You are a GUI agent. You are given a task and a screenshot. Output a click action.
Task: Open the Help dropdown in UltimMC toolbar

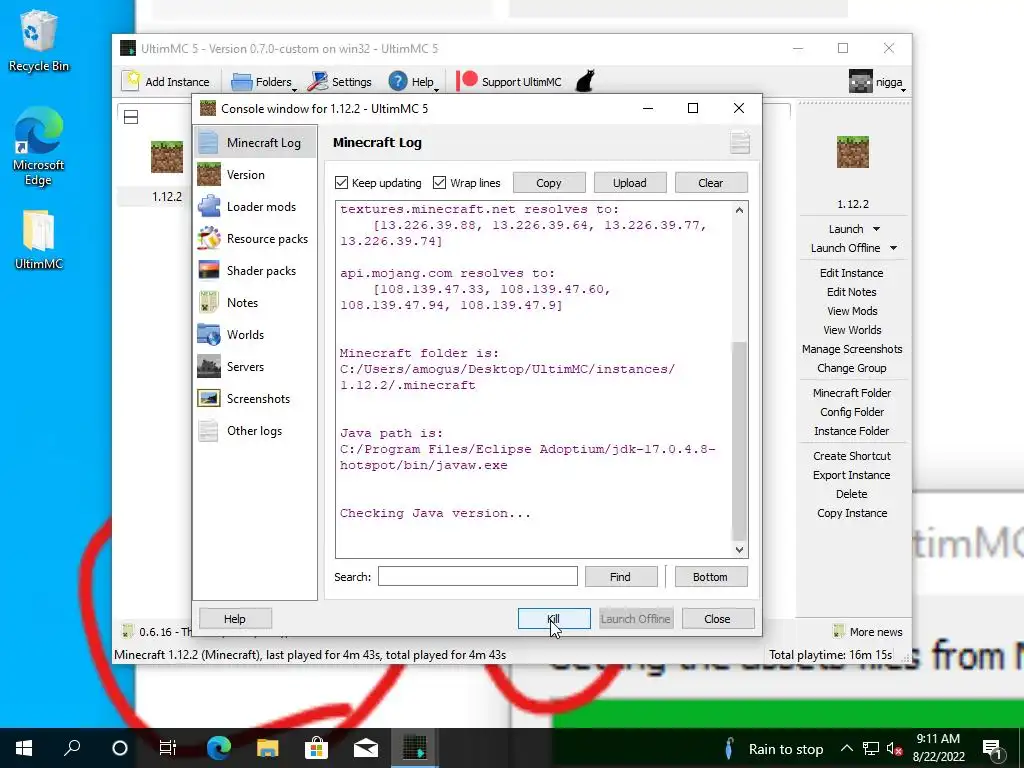pyautogui.click(x=413, y=82)
